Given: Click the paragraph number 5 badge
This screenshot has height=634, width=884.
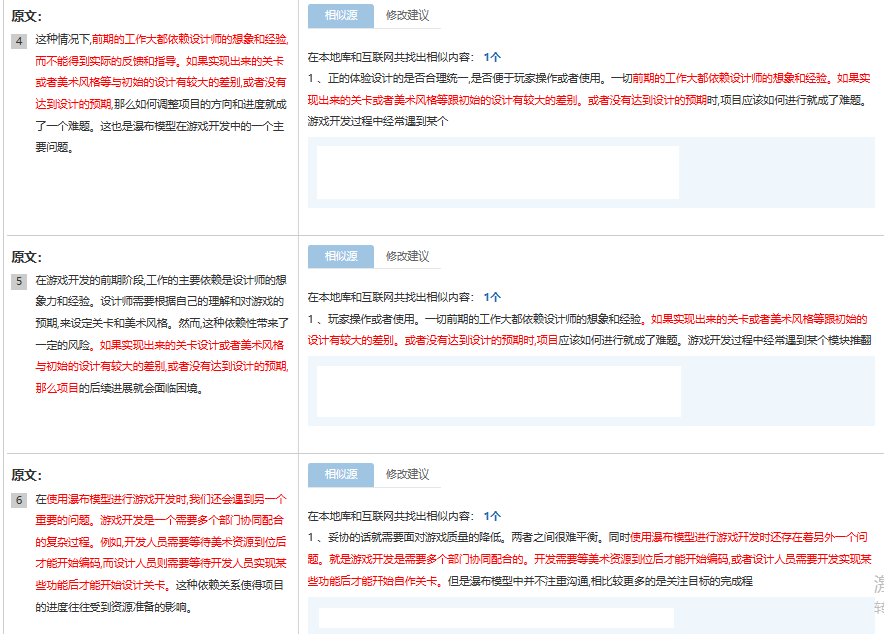Looking at the screenshot, I should coord(19,282).
